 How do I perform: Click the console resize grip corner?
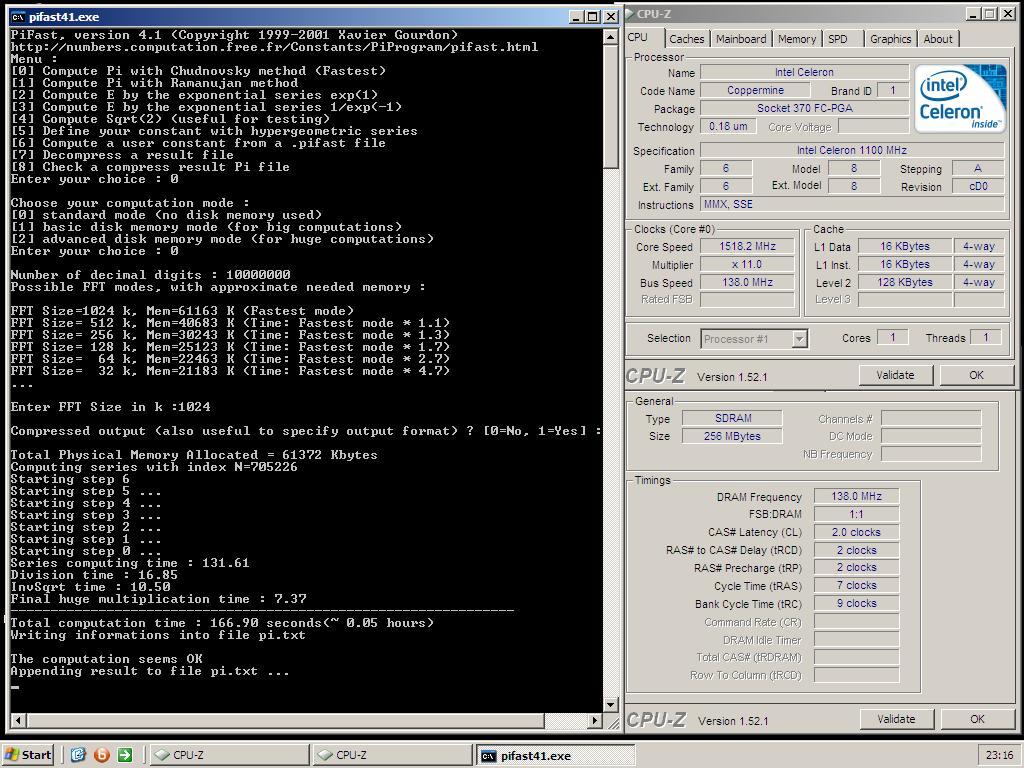point(611,721)
